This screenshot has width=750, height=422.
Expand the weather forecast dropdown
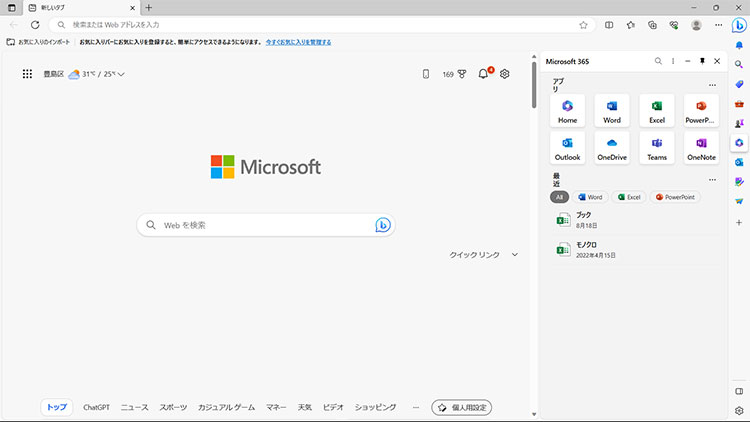click(121, 74)
